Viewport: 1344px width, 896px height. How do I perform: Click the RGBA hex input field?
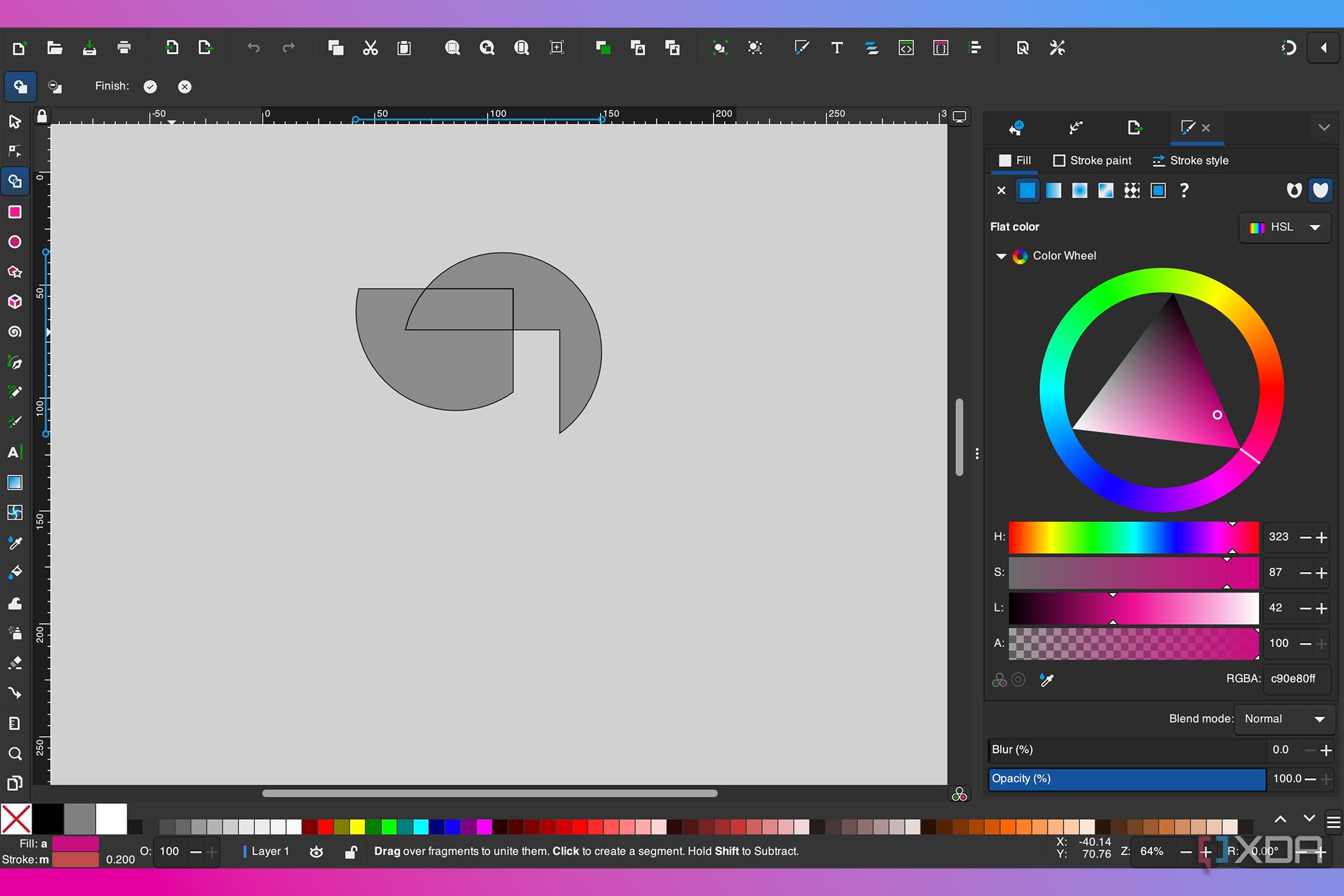(1295, 678)
